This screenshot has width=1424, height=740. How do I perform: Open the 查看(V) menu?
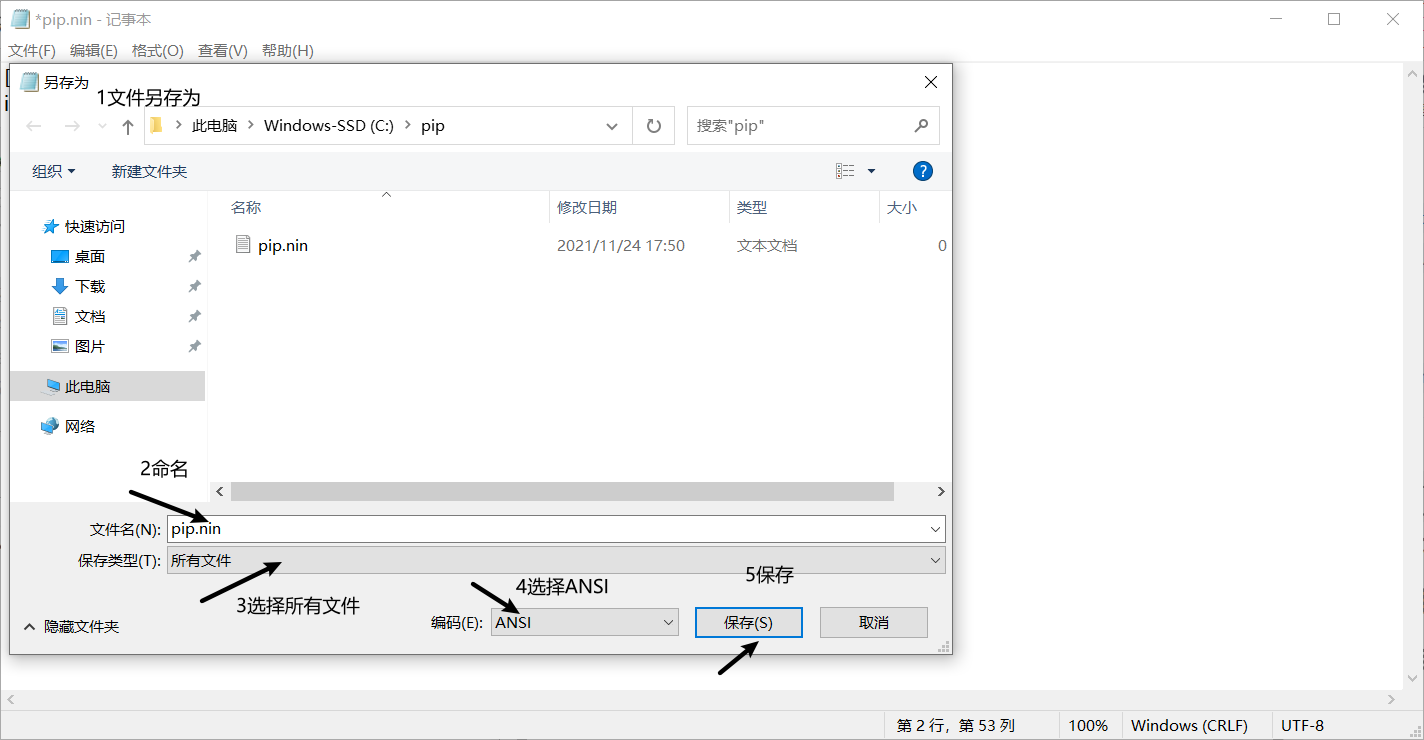[223, 50]
